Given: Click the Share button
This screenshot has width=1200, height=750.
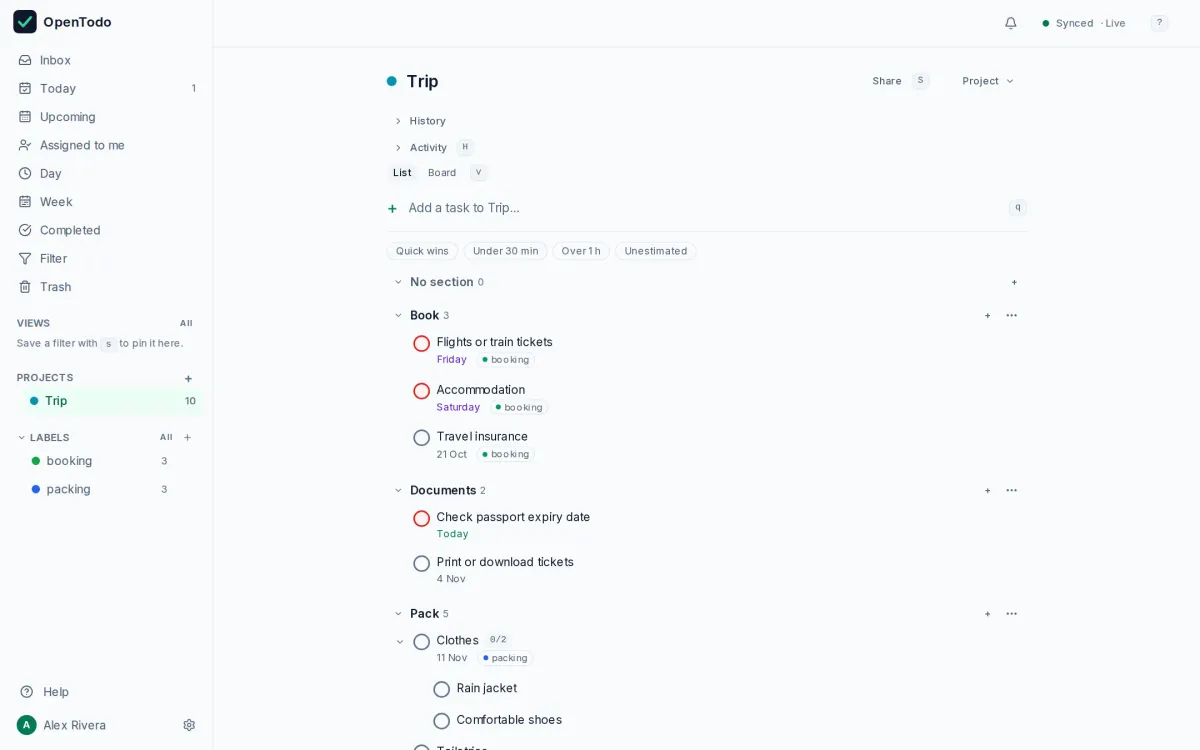Looking at the screenshot, I should coord(887,81).
